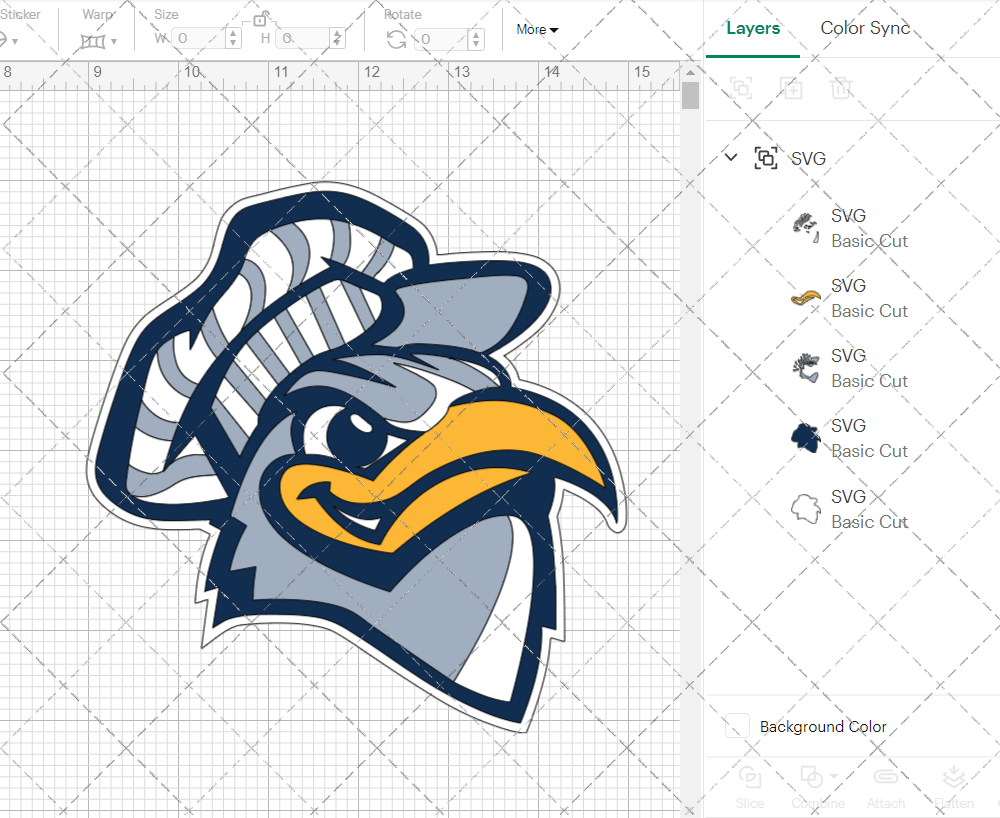The height and width of the screenshot is (818, 1000).
Task: Open the More dropdown
Action: 537,30
